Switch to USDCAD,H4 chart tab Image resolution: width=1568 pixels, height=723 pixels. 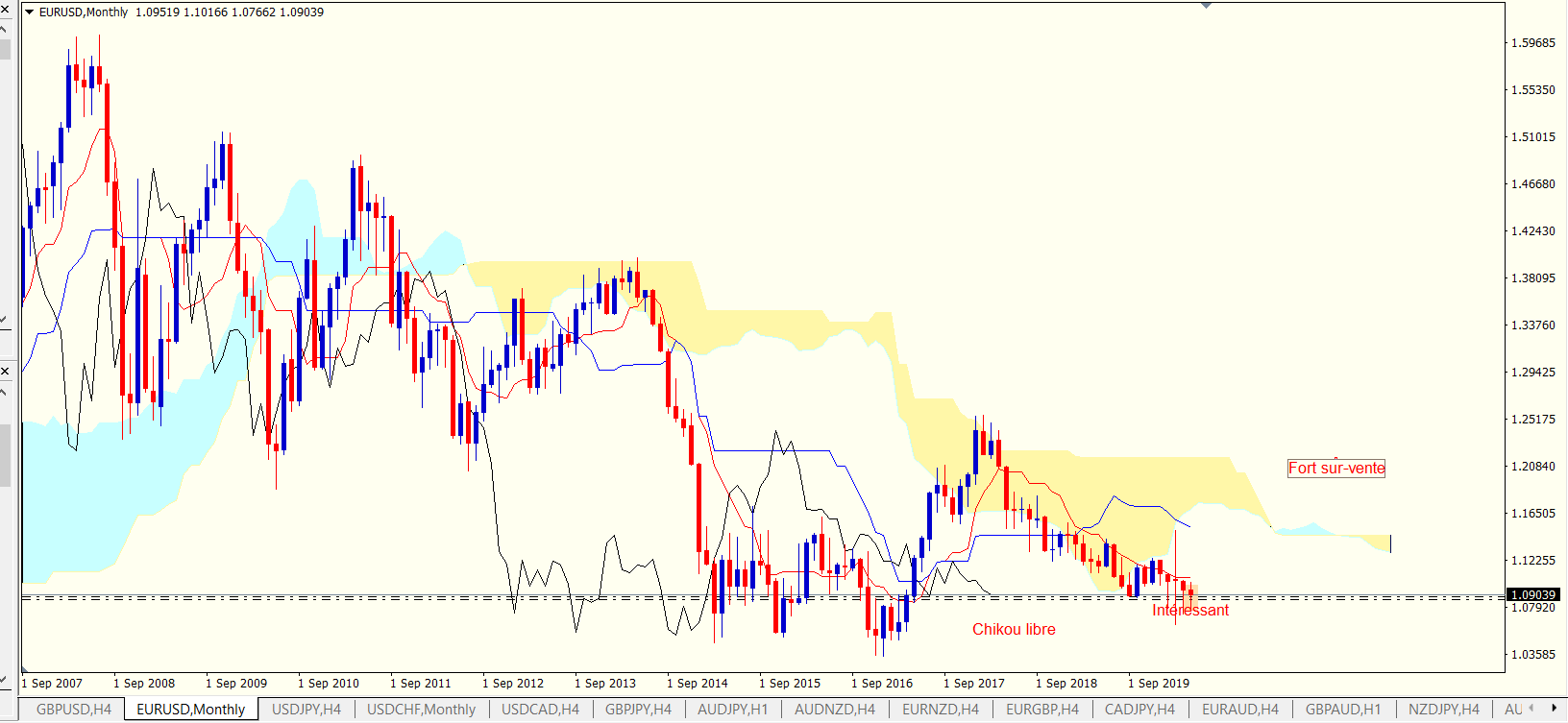tap(540, 710)
